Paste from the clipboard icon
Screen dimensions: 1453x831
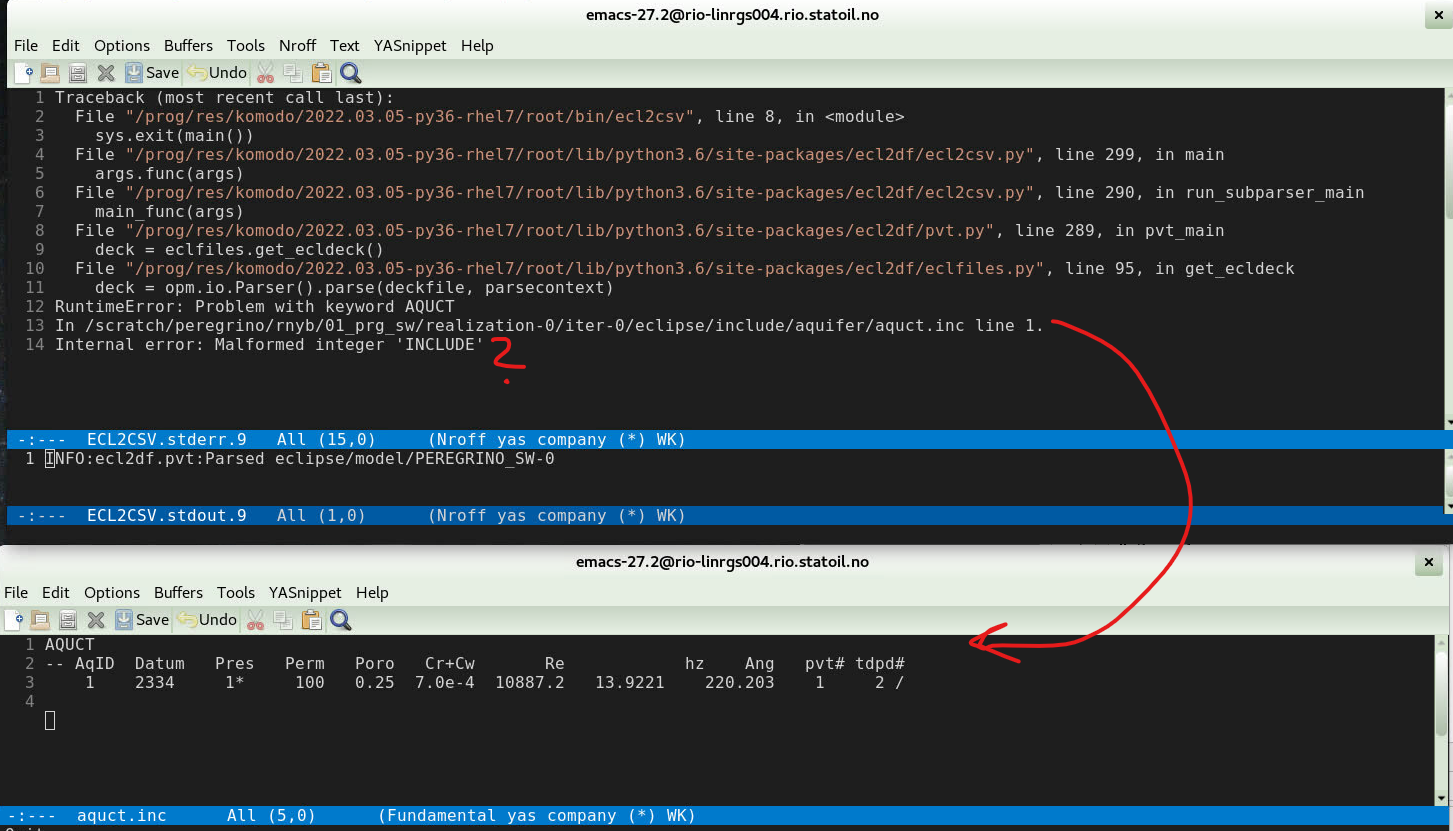pos(321,72)
